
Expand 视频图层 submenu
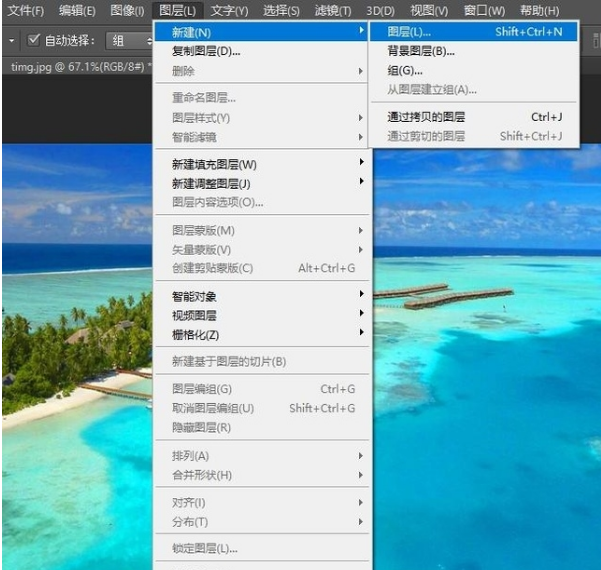pyautogui.click(x=261, y=315)
